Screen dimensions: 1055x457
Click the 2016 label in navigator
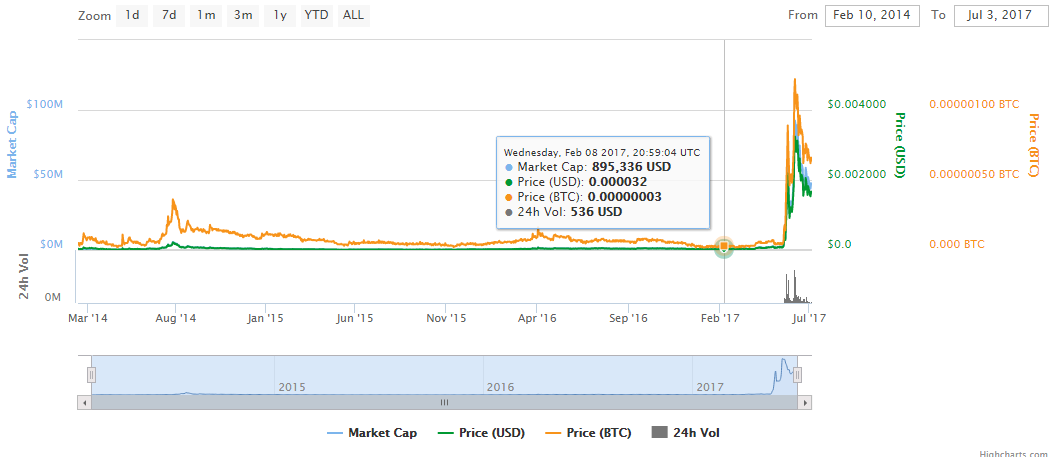tap(501, 387)
